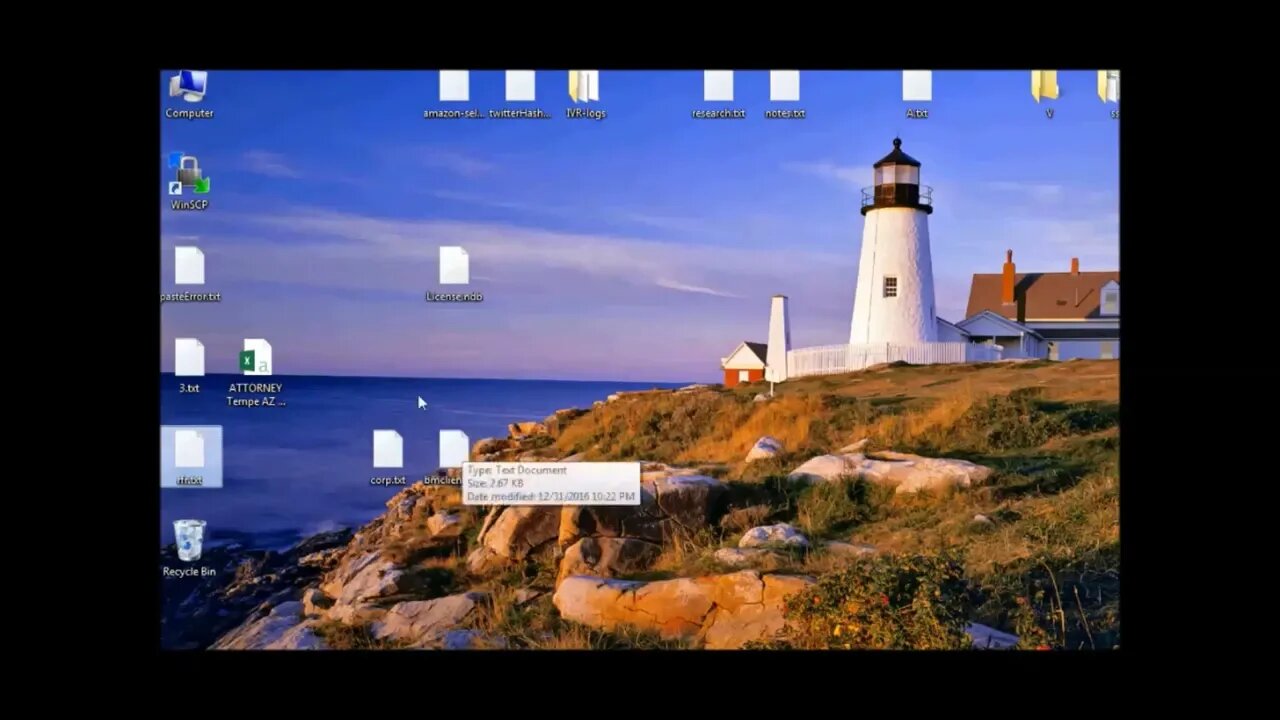Select the amazon-sel... file icon
Image resolution: width=1280 pixels, height=720 pixels.
pos(454,94)
